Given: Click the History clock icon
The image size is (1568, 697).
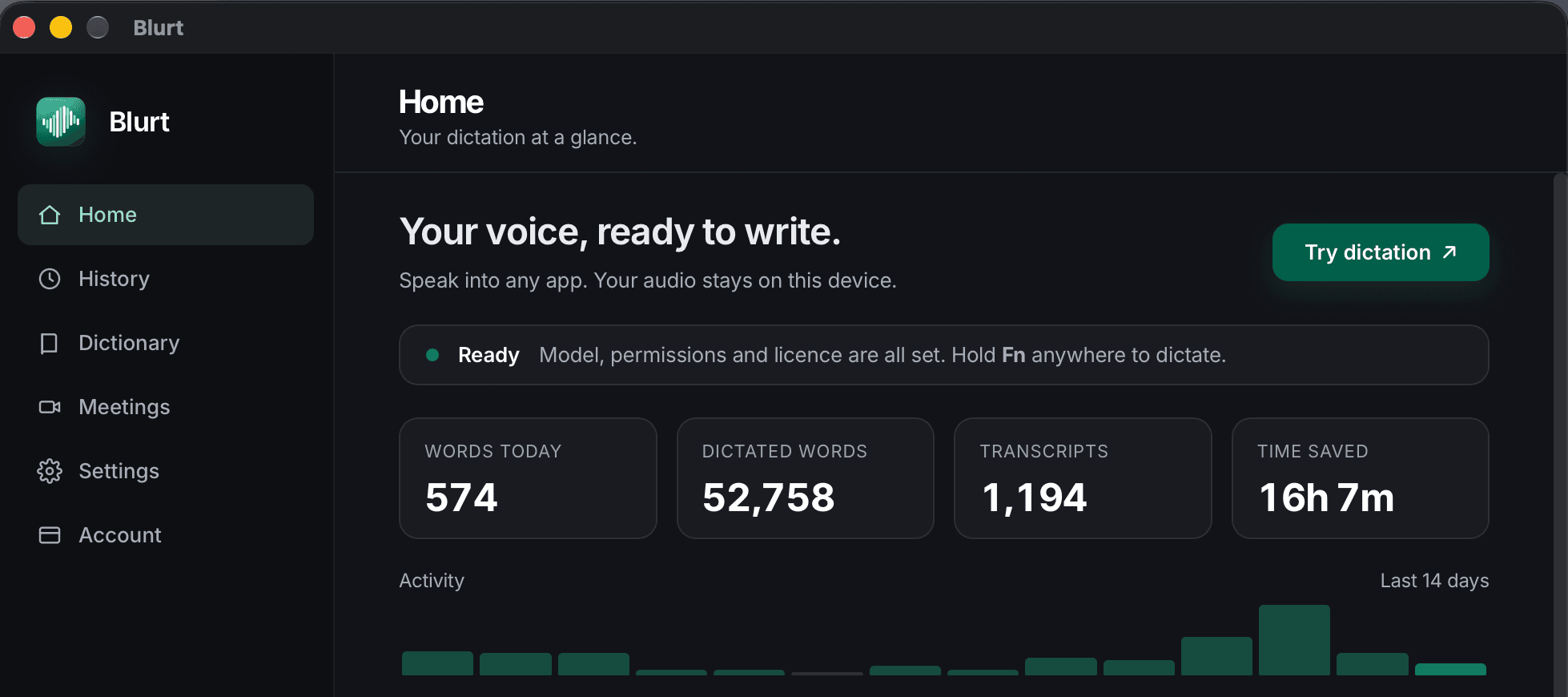Looking at the screenshot, I should tap(50, 279).
